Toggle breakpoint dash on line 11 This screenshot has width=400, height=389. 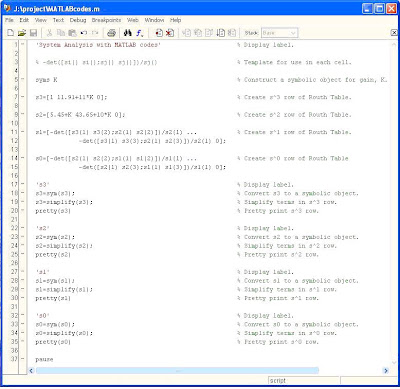pos(23,132)
